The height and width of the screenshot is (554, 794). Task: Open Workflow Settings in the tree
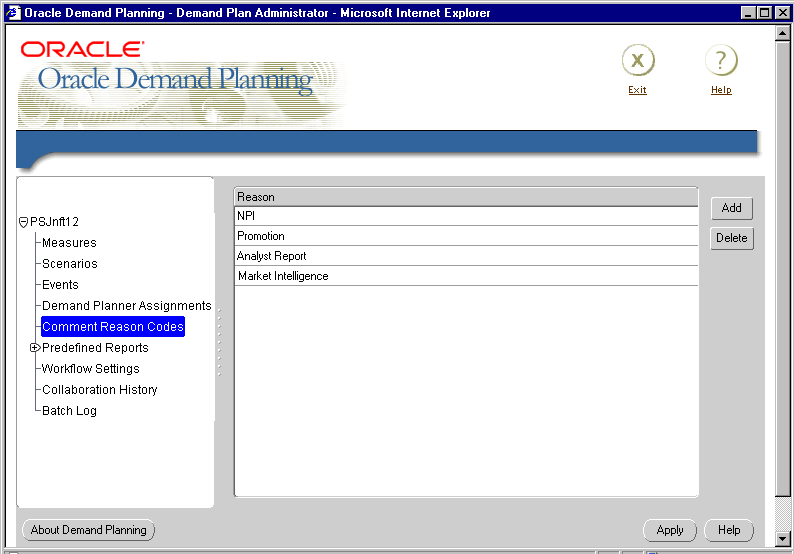pyautogui.click(x=91, y=369)
